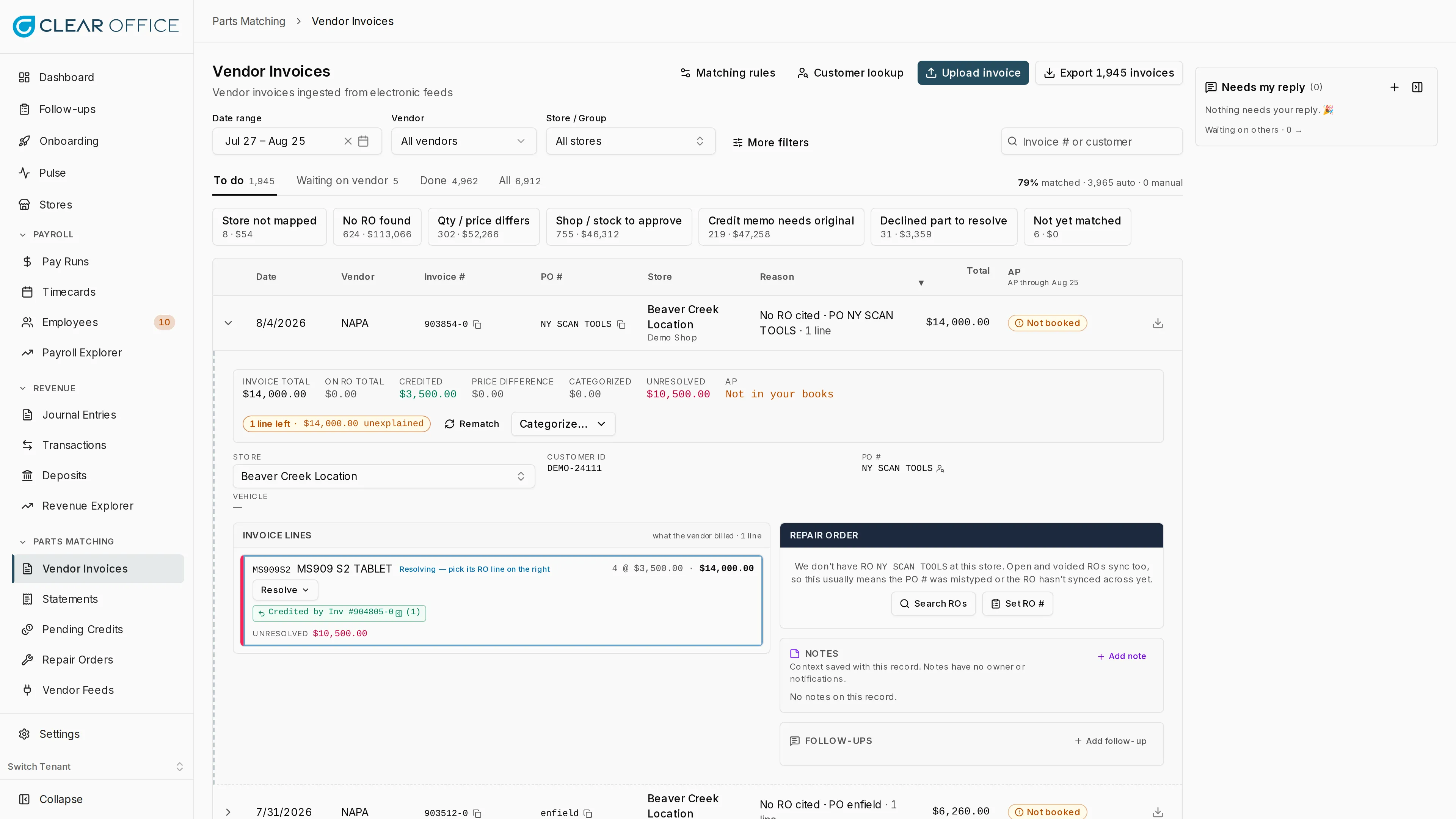The width and height of the screenshot is (1456, 819).
Task: Download the 8/4/2026 NAPA invoice
Action: (x=1158, y=323)
